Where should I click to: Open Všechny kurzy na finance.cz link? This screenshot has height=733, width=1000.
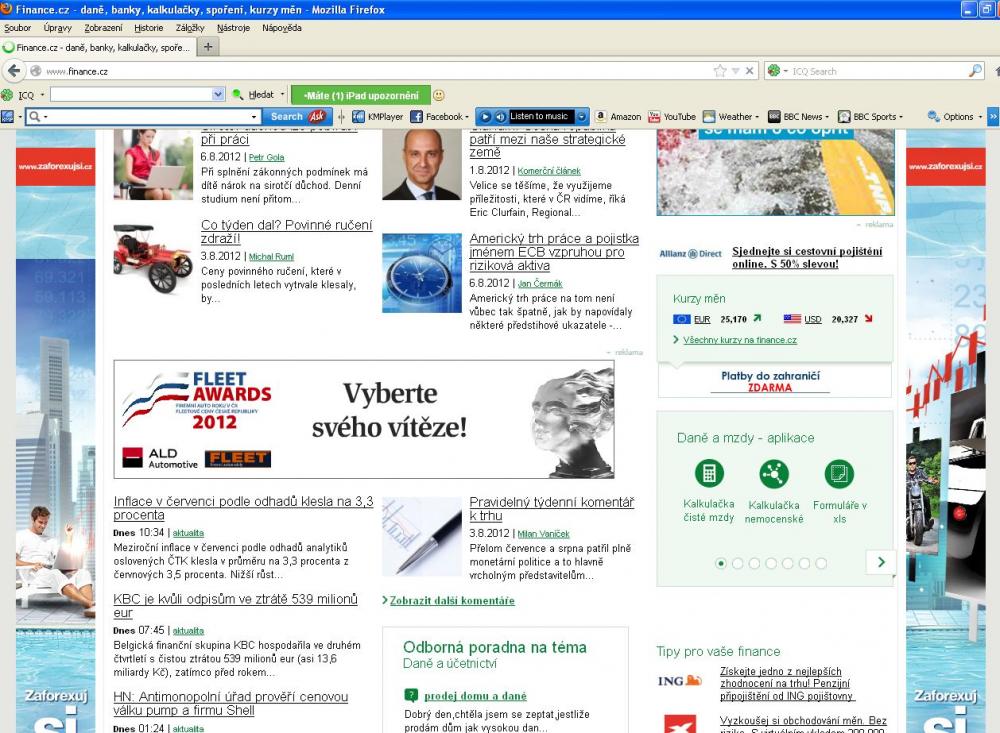point(740,340)
